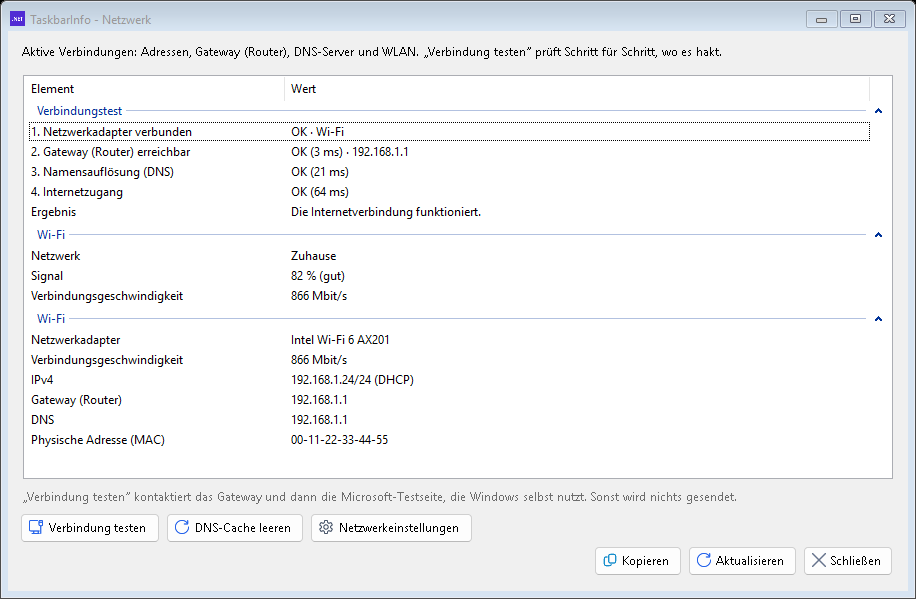Click the Wert column header
Screen dimensions: 916x599
click(x=577, y=89)
